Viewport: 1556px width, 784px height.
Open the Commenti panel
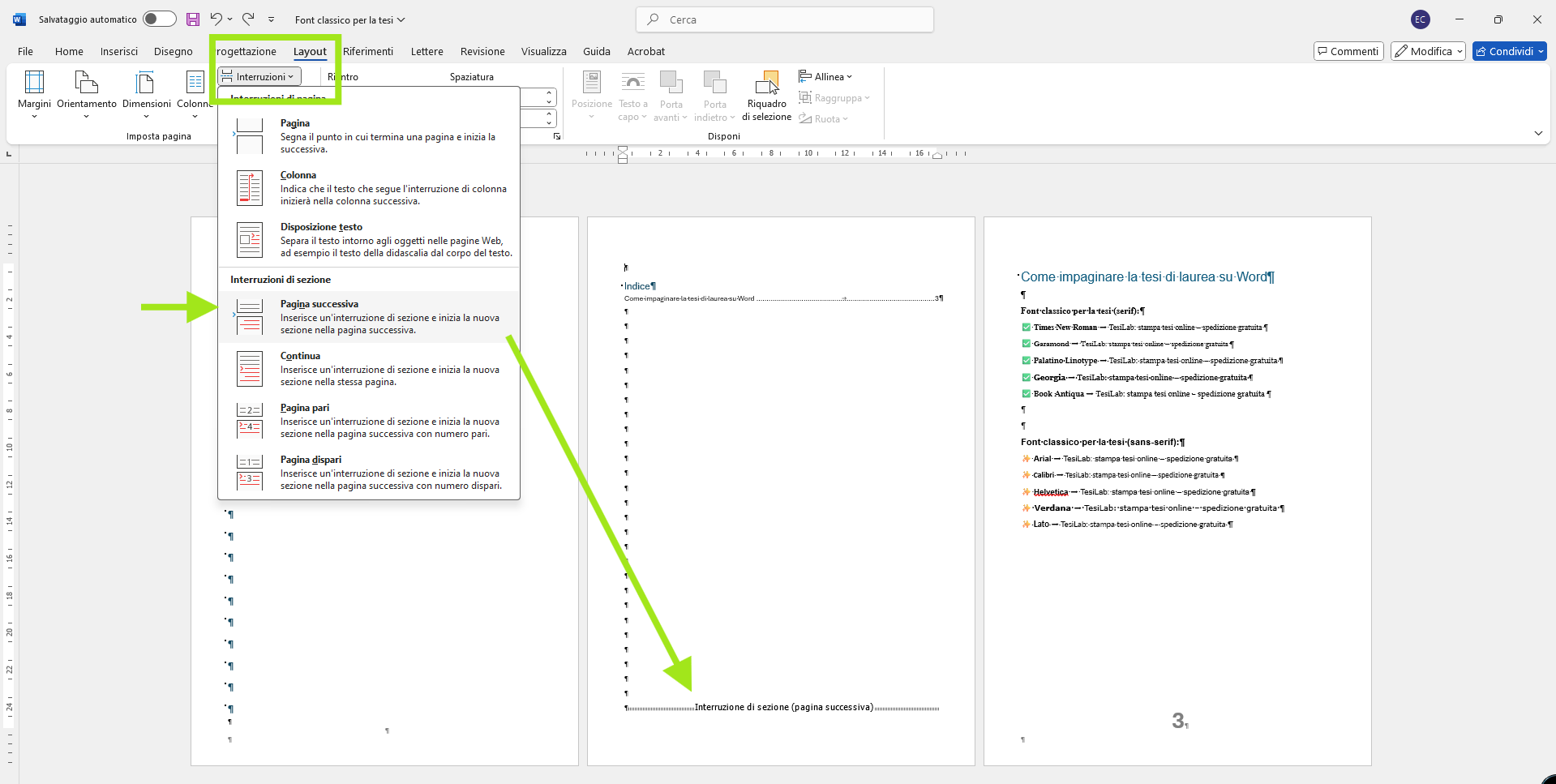(1348, 50)
